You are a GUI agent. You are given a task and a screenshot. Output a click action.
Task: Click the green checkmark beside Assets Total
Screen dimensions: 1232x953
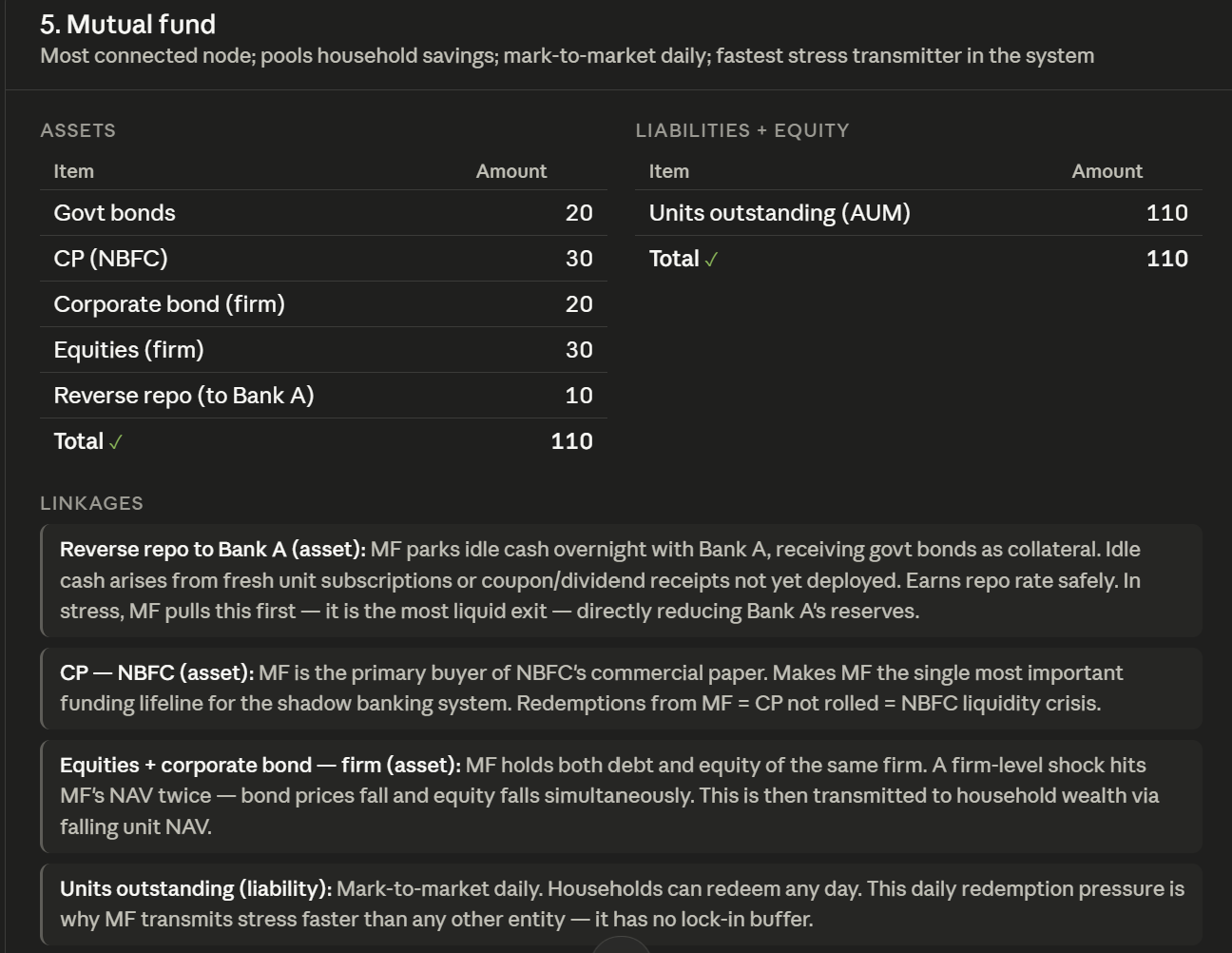point(116,442)
